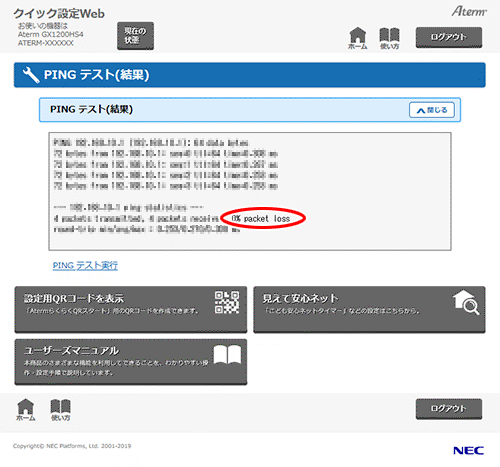
Task: Click the クイック設定Web title
Action: tap(59, 13)
